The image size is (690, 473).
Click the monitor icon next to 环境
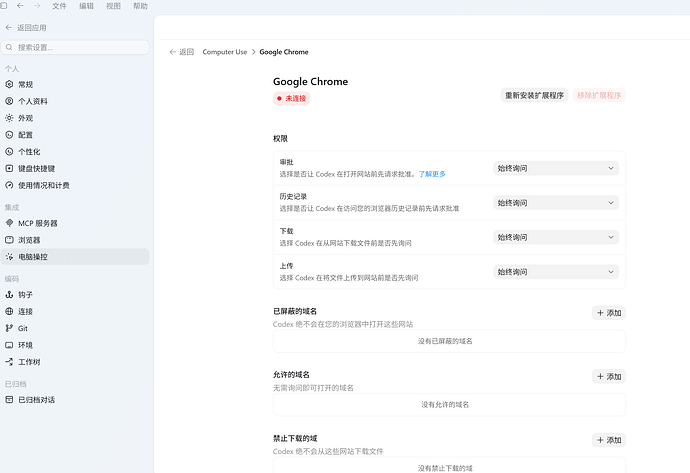[9, 345]
